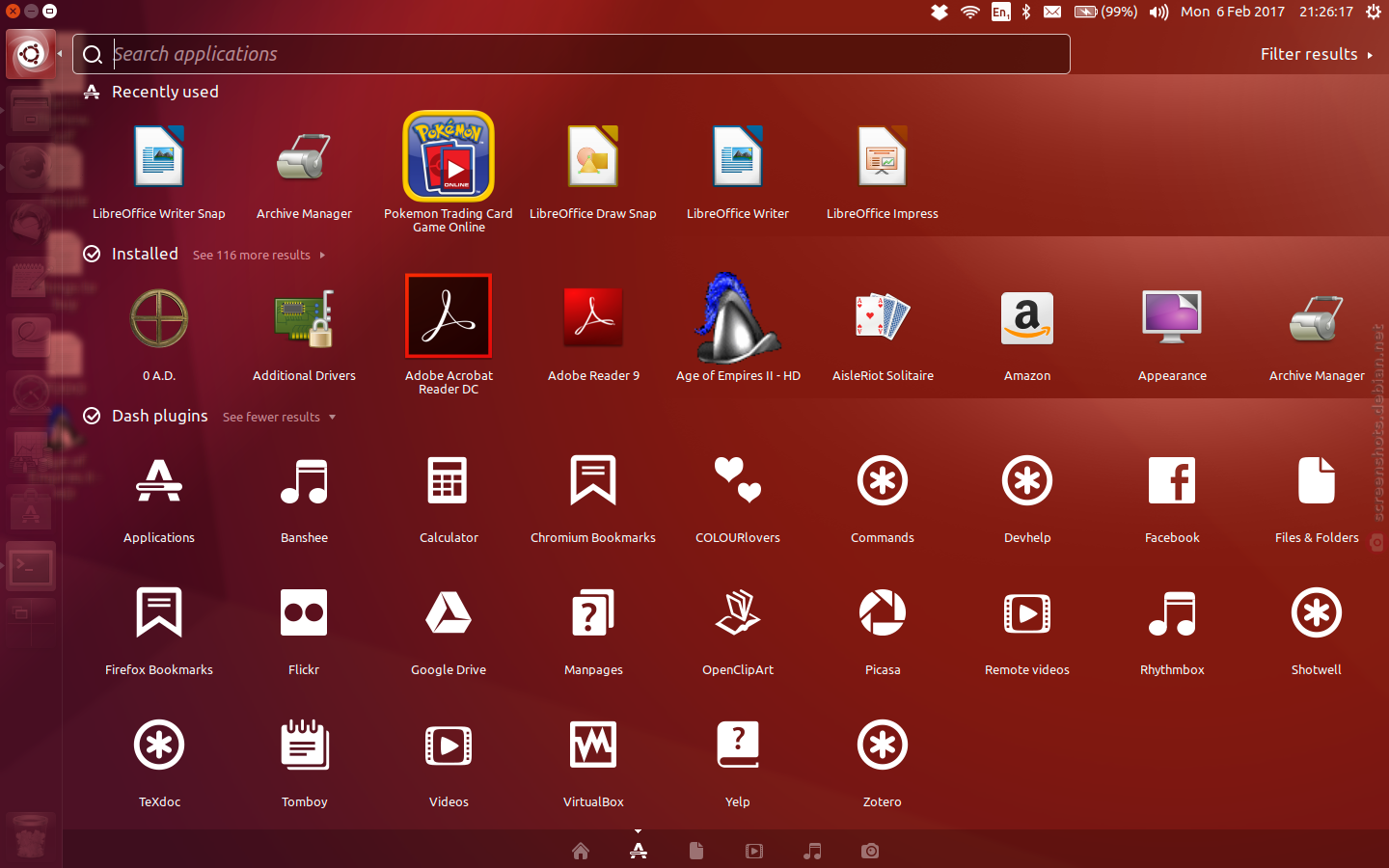
Task: Open the battery 99% indicator
Action: (x=1105, y=12)
